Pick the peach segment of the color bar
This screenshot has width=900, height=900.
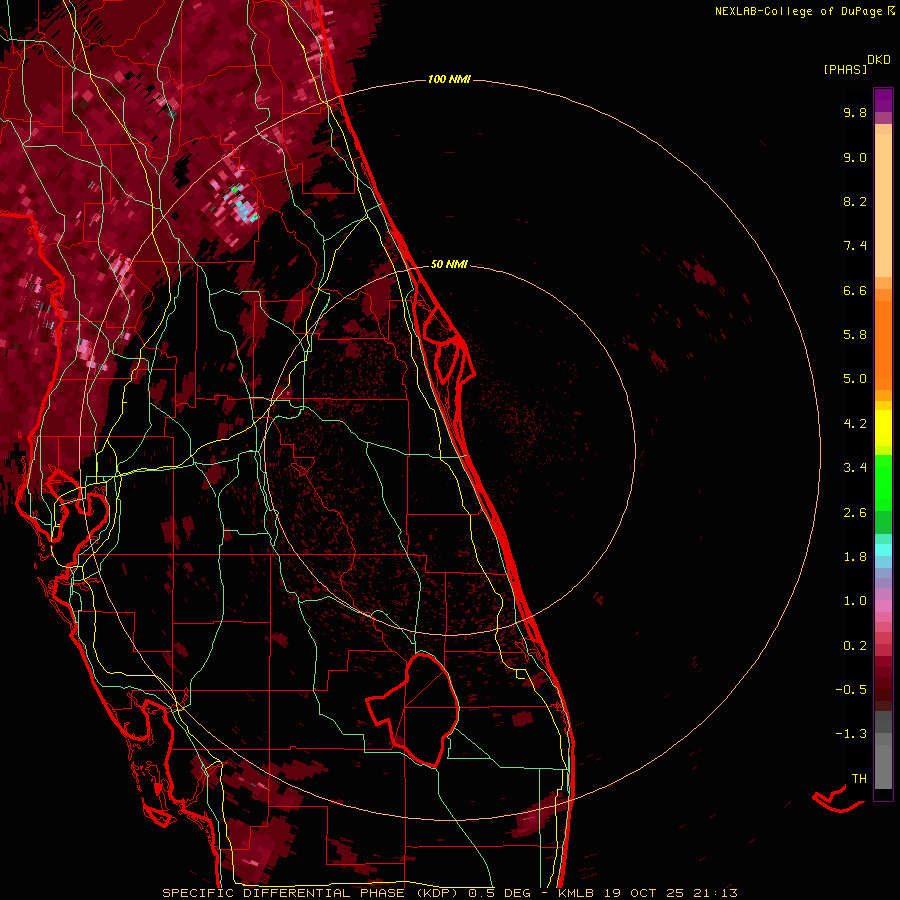coord(883,205)
